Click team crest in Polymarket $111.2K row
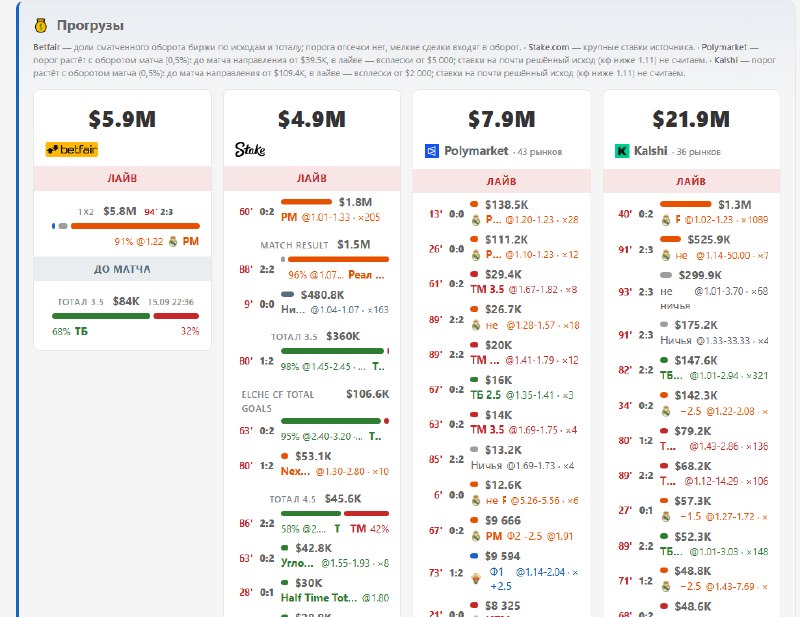Viewport: 800px width, 617px height. (476, 255)
